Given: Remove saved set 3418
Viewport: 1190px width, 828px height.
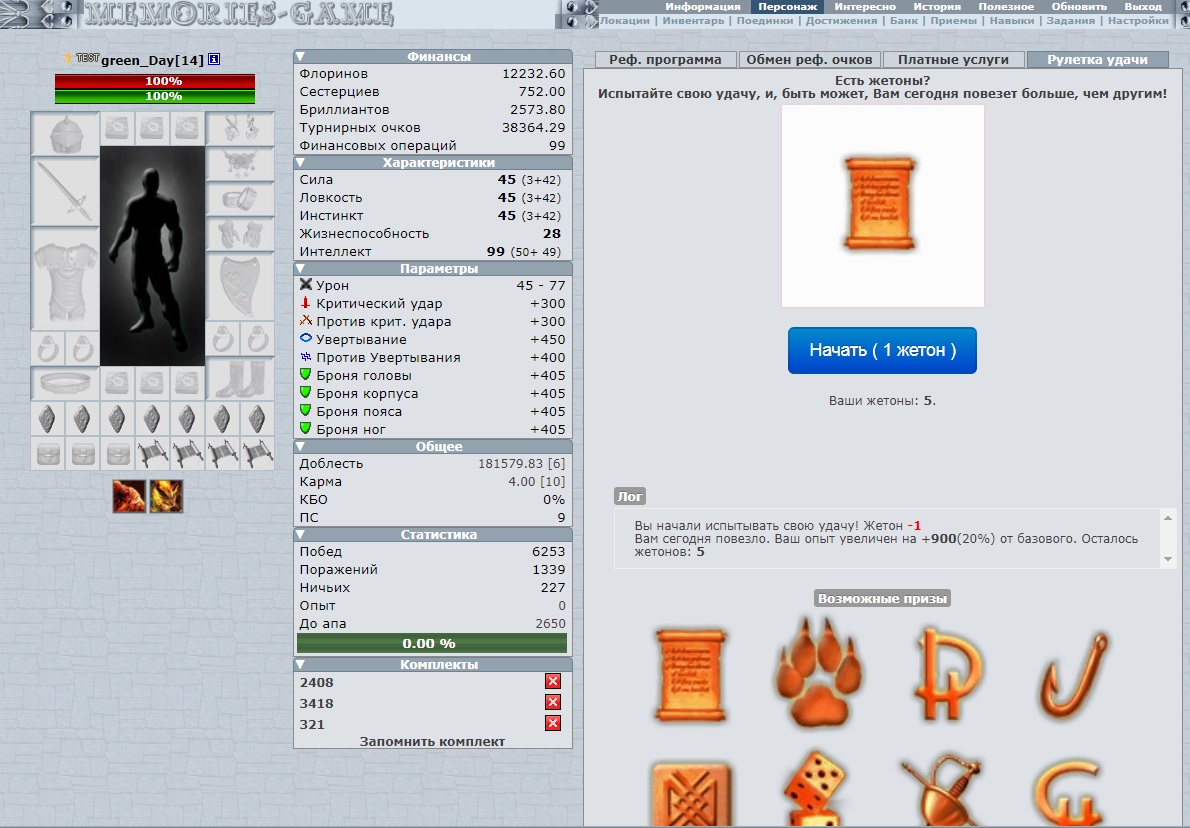Looking at the screenshot, I should point(553,703).
